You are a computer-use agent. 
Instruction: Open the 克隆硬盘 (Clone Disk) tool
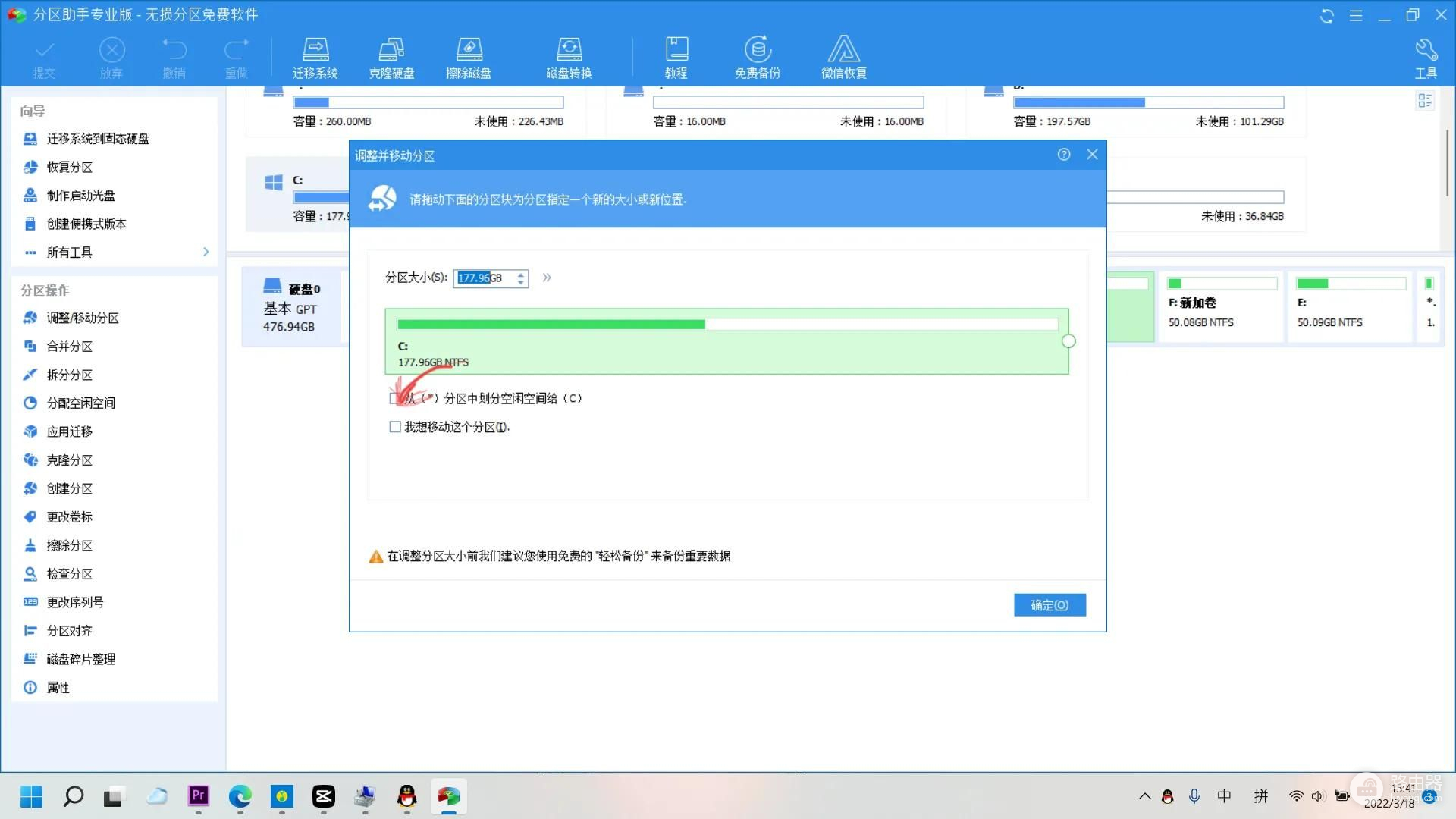pyautogui.click(x=391, y=58)
